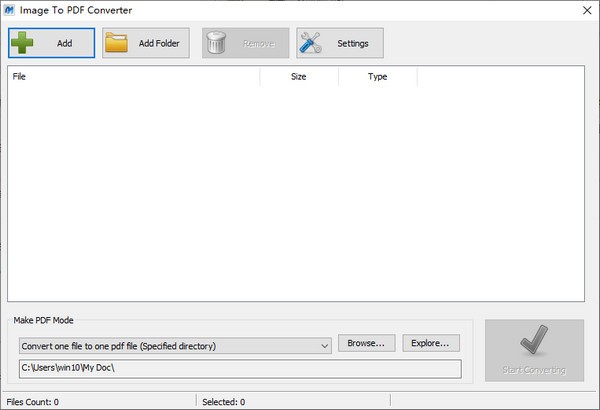Click the Remove trash can button
This screenshot has height=410, width=600.
coord(246,43)
